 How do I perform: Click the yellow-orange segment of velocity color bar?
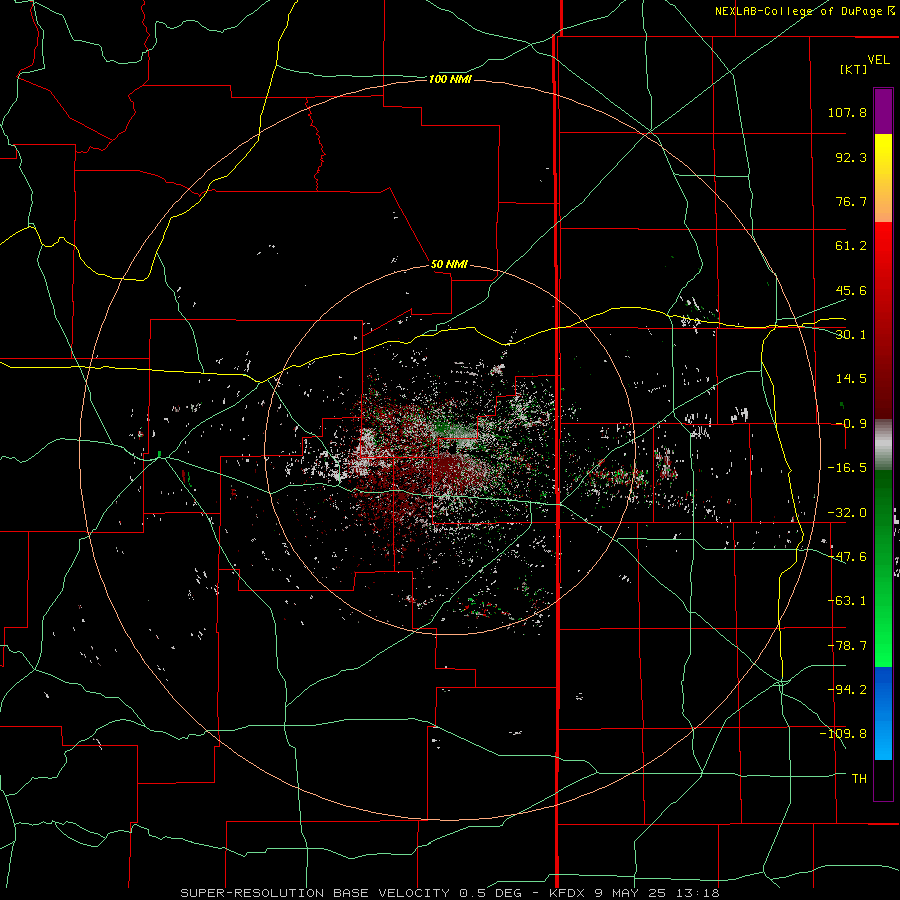[x=883, y=178]
